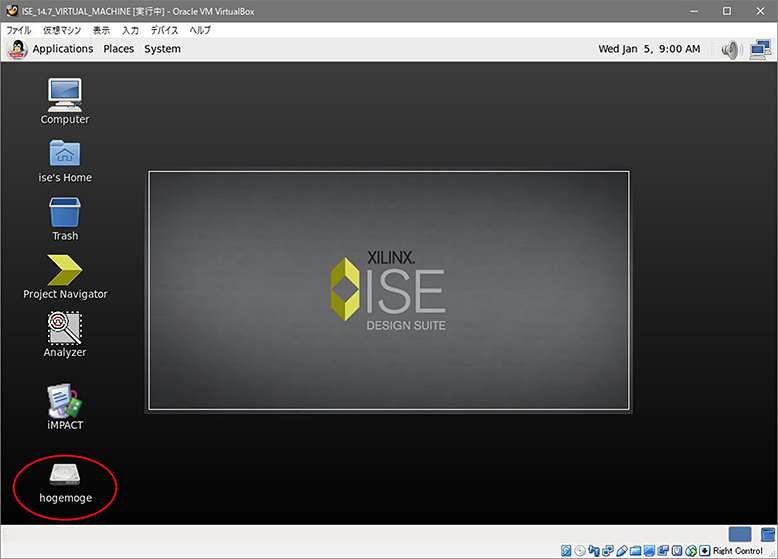Open the ヘルプ menu
The image size is (778, 559).
point(200,30)
